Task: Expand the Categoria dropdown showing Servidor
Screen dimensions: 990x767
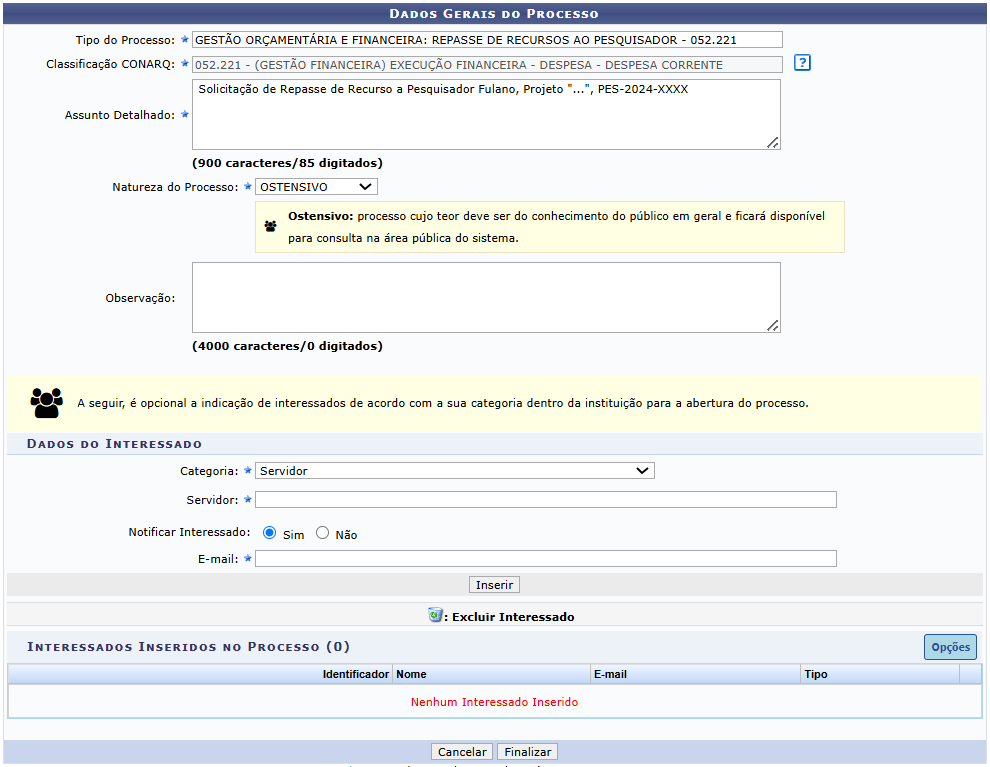Action: 454,470
